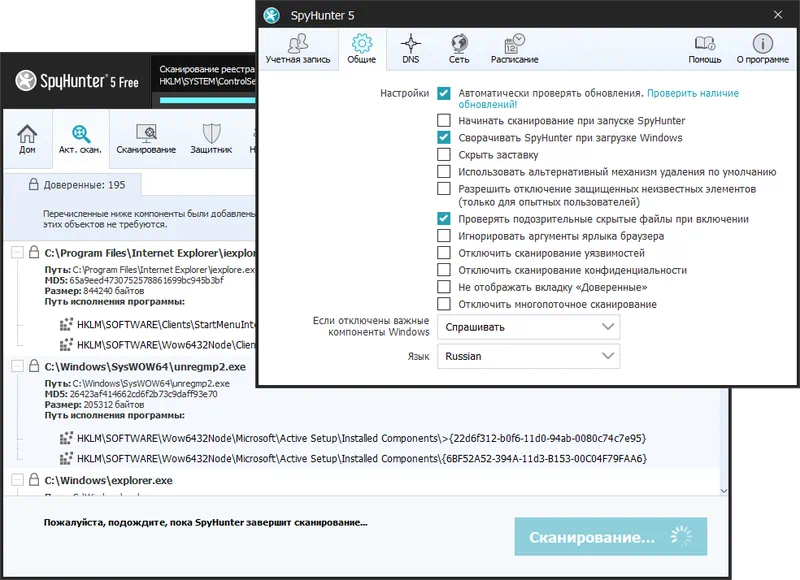
Task: Select the Доверенные: 195 tab
Action: pyautogui.click(x=72, y=185)
